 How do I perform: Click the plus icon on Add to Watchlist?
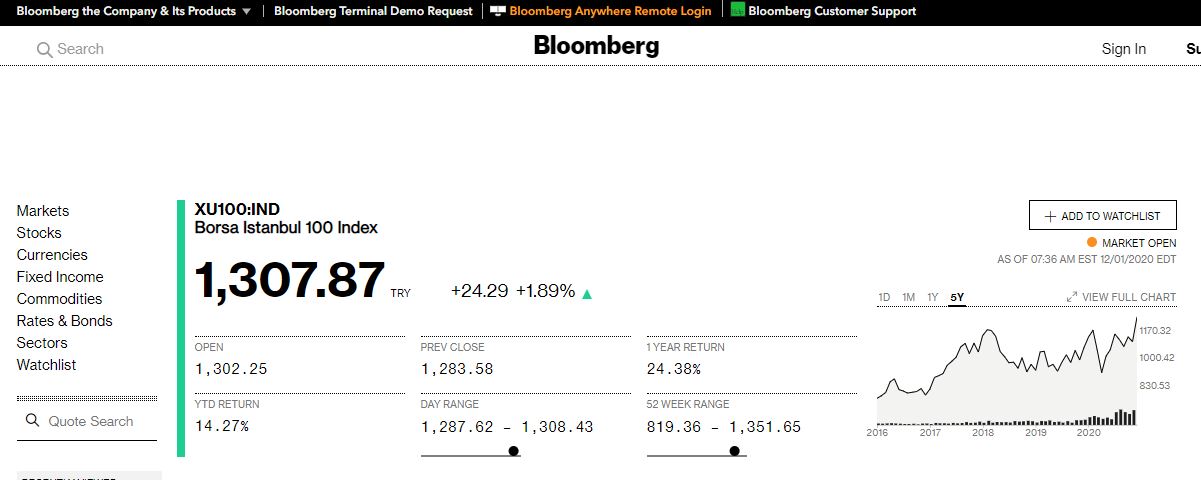point(1050,216)
